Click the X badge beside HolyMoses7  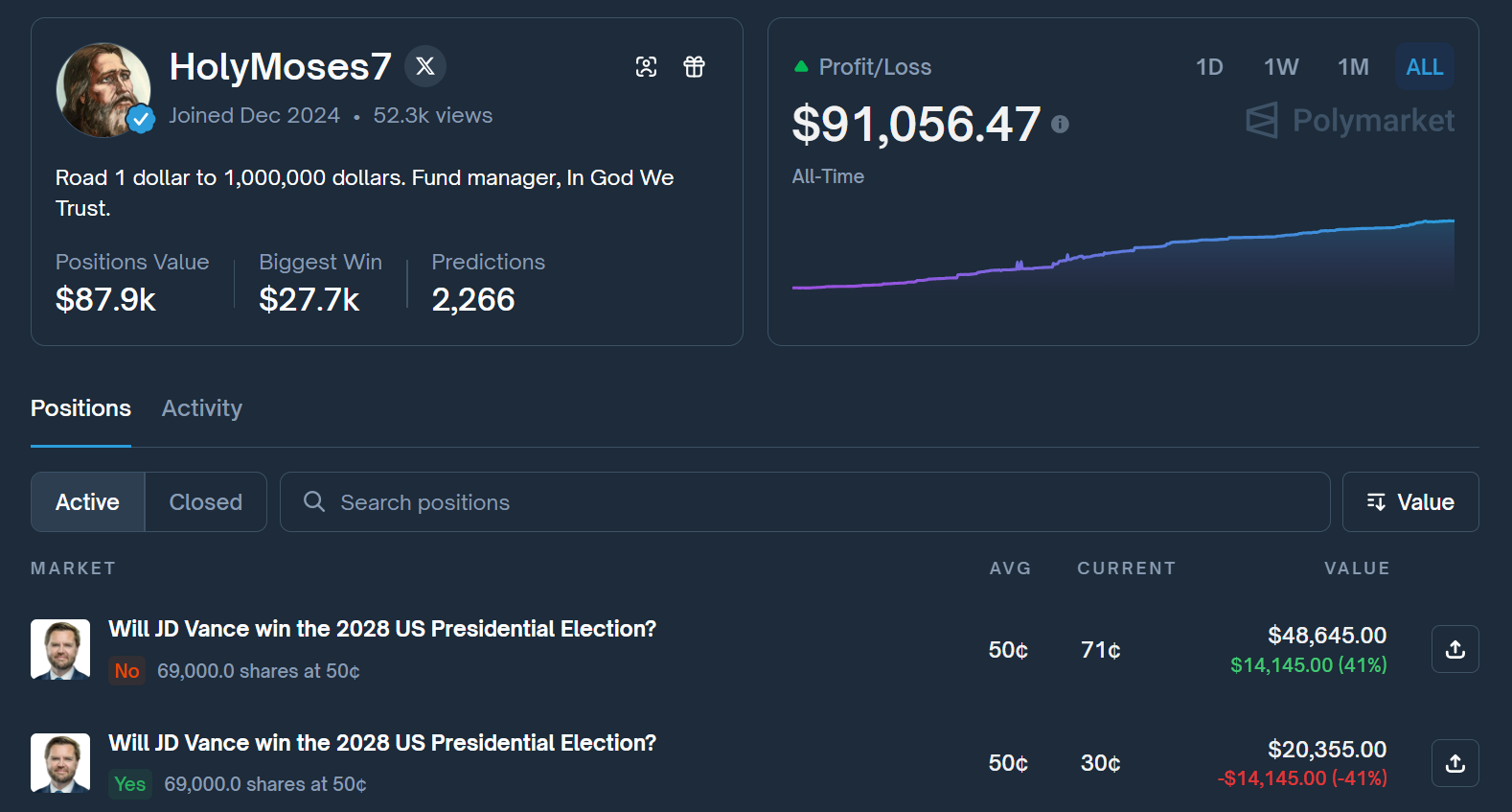pyautogui.click(x=424, y=65)
